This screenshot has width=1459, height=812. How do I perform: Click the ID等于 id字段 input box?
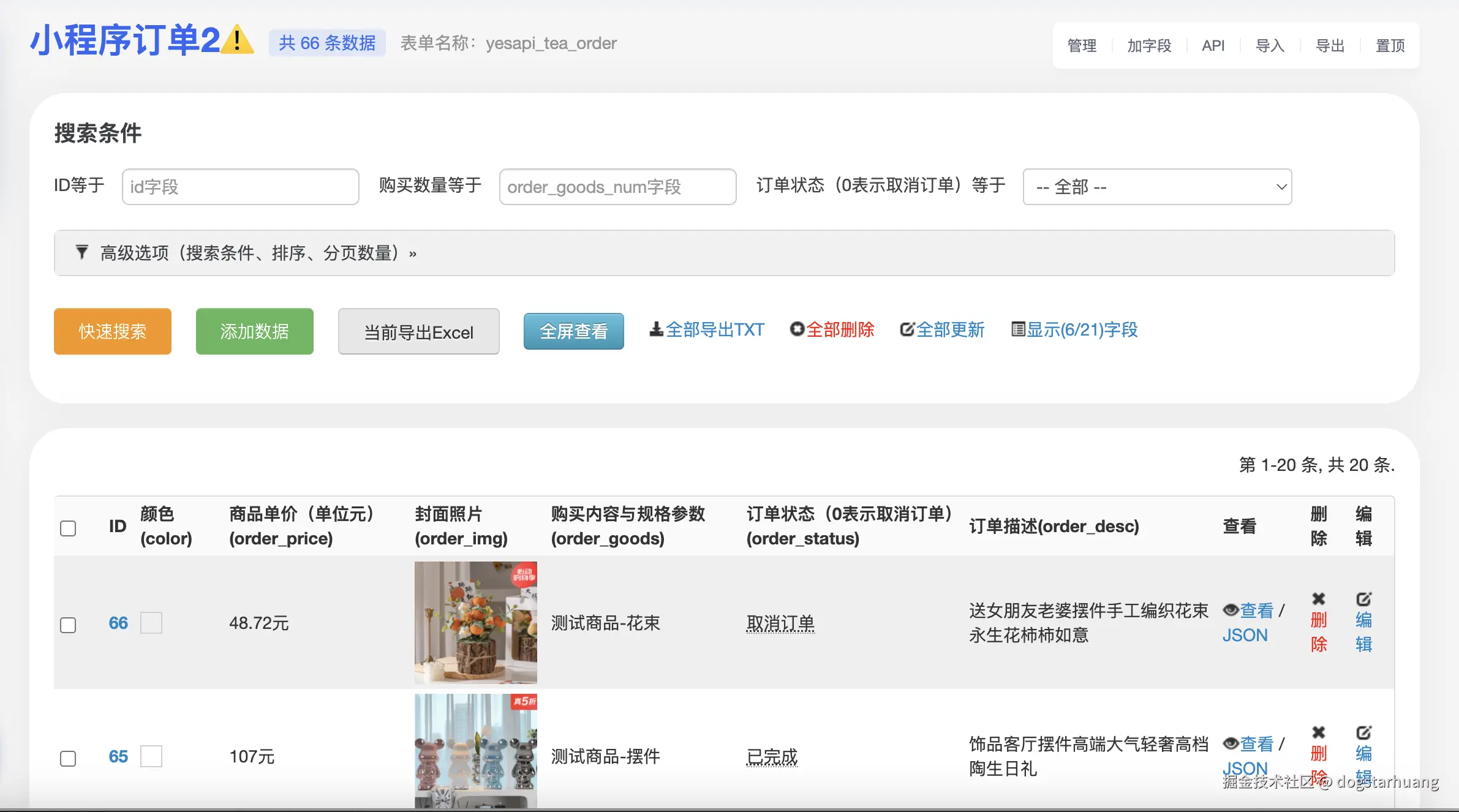pos(240,187)
